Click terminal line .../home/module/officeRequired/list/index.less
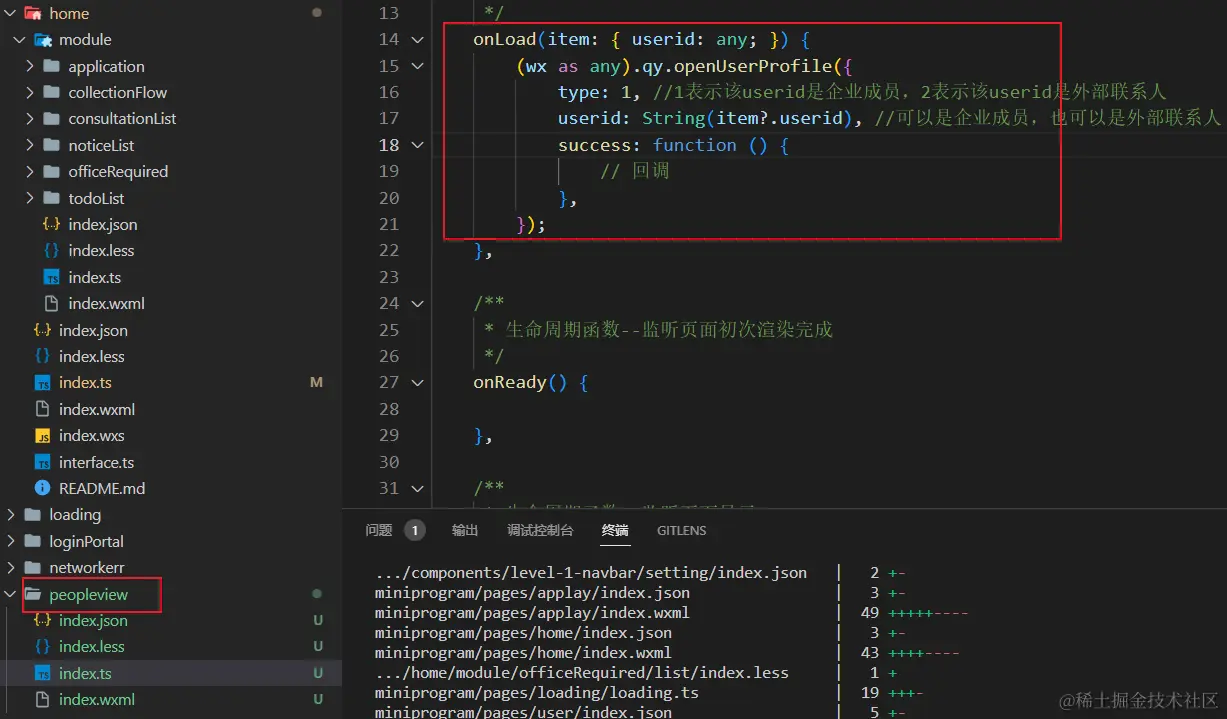The width and height of the screenshot is (1227, 719). coord(582,673)
